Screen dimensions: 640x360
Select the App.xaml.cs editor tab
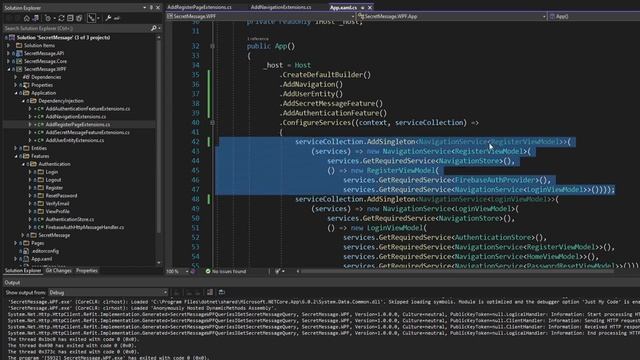(343, 7)
